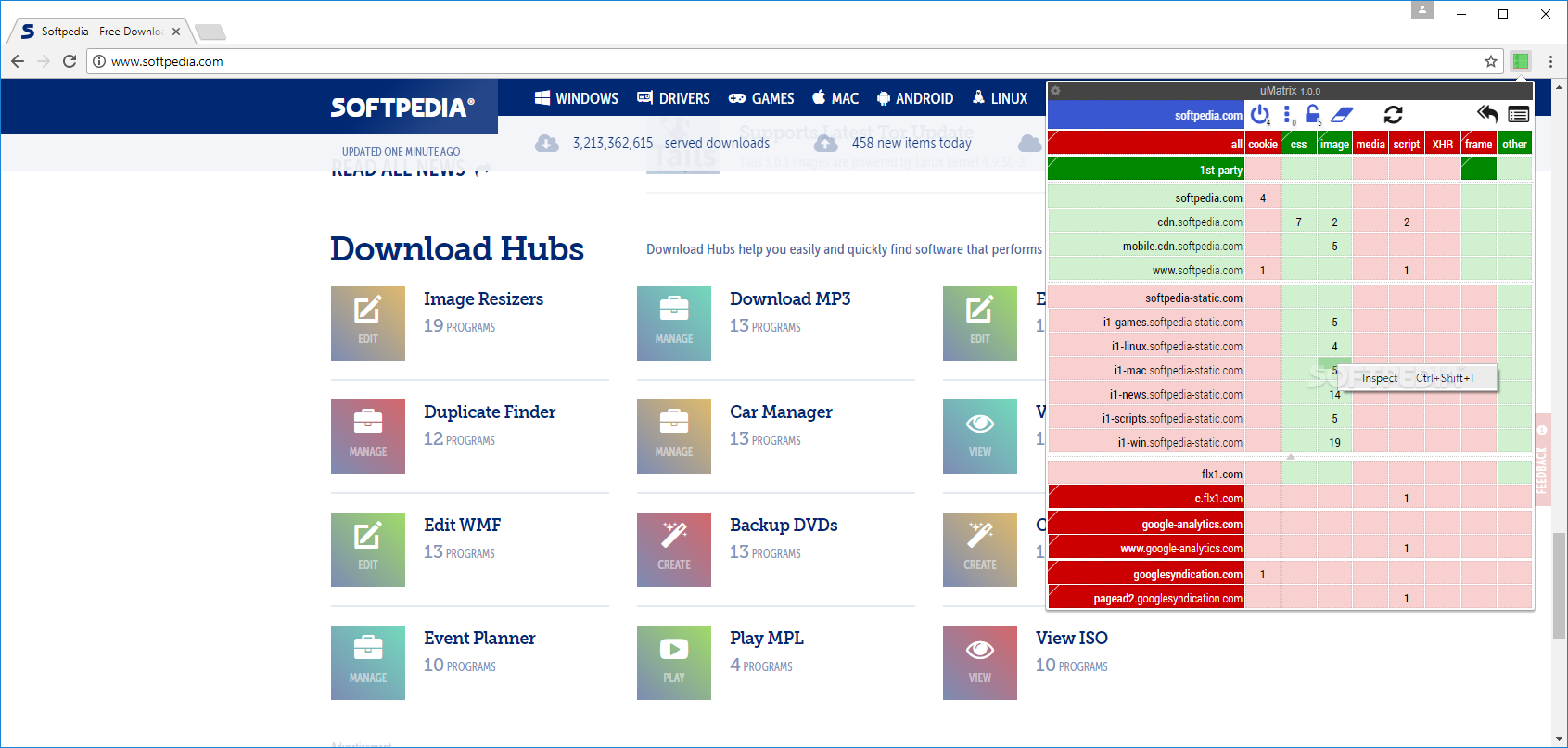Open the Download MP3 hub link
This screenshot has height=748, width=1568.
pos(790,298)
